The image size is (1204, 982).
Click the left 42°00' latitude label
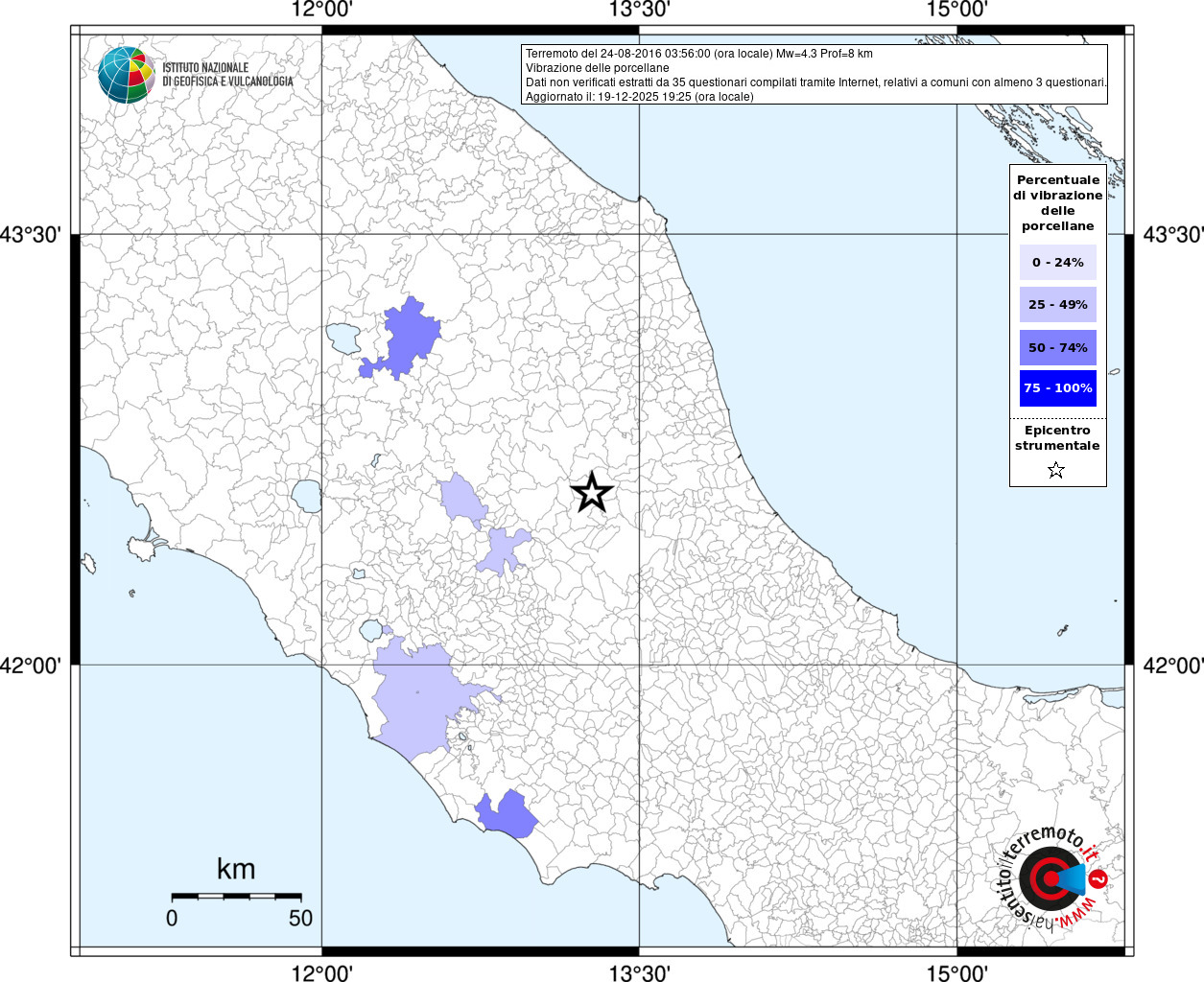31,665
